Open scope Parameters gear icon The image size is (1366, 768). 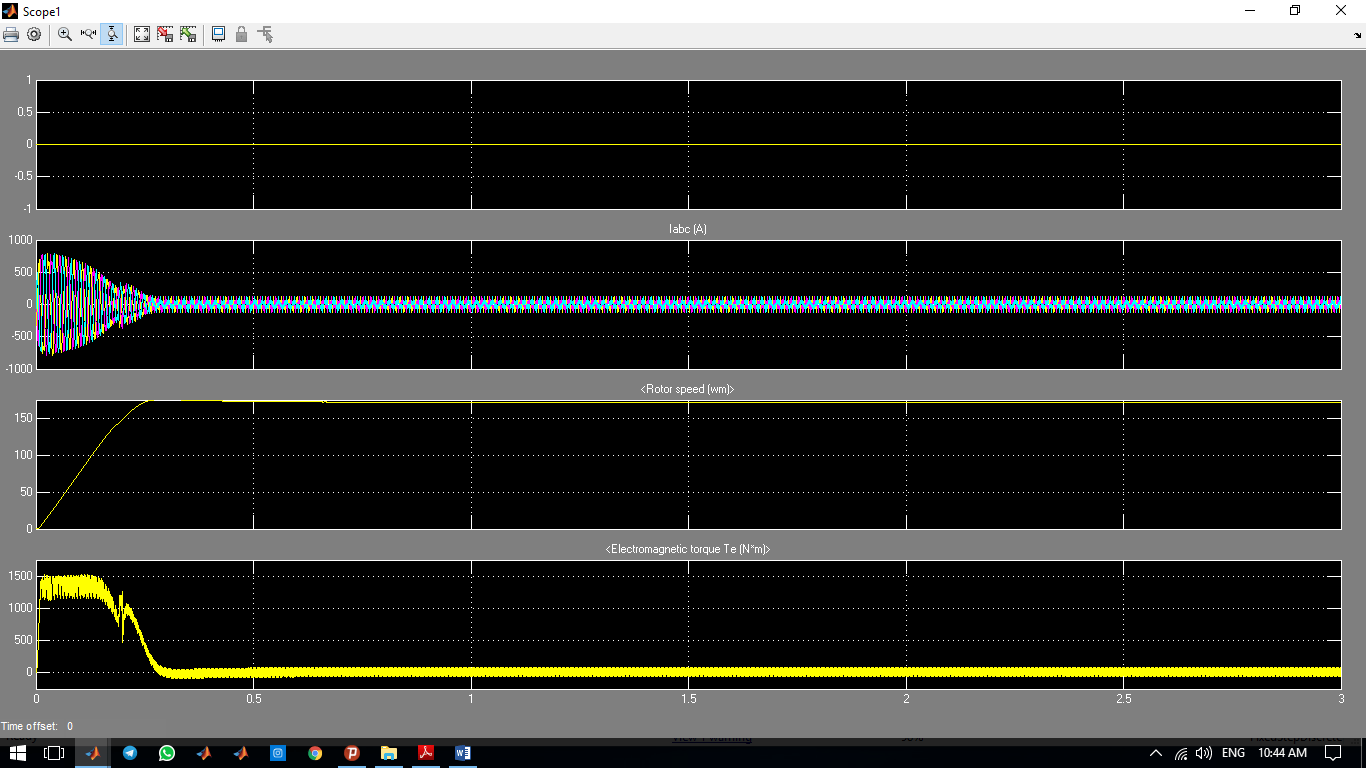click(34, 34)
